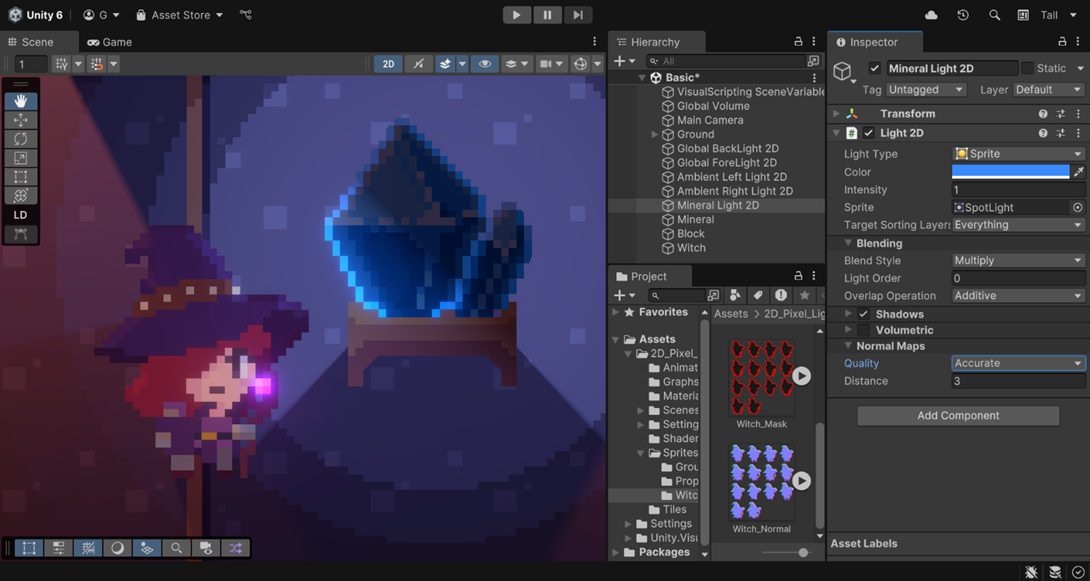This screenshot has height=581, width=1090.
Task: Disable the Light 2D component checkbox
Action: tap(869, 133)
